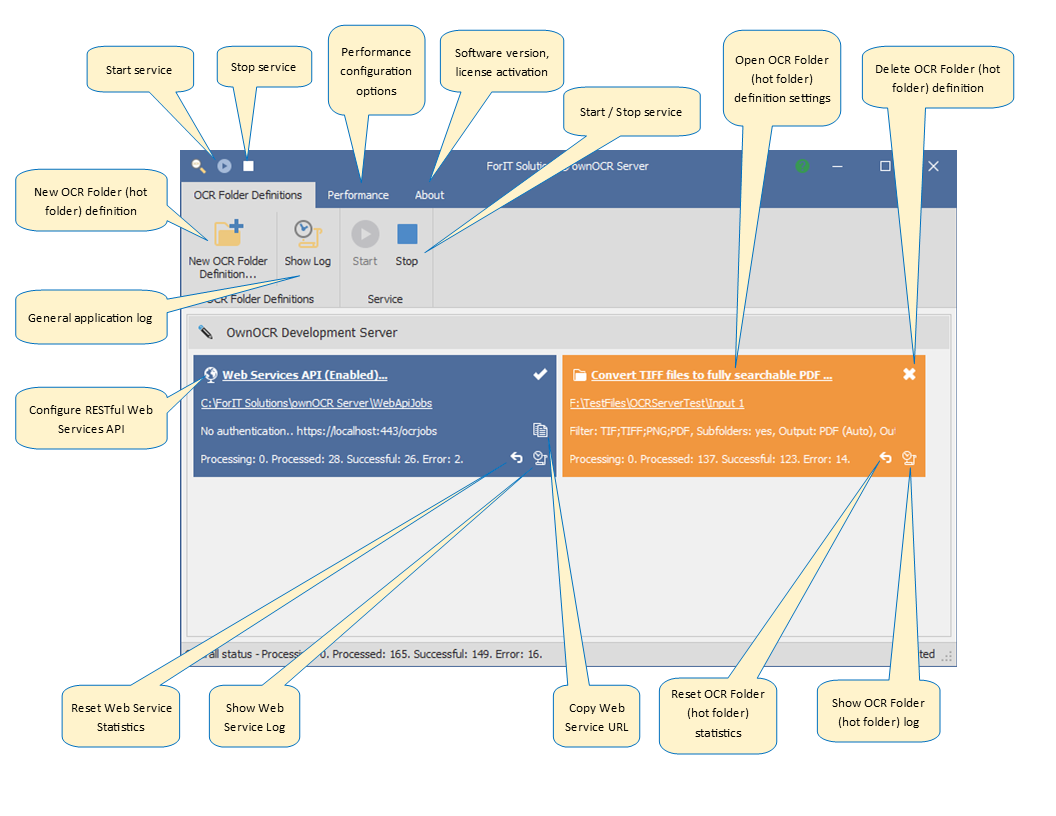Click the key icon in title bar
This screenshot has width=1056, height=816.
click(x=199, y=166)
